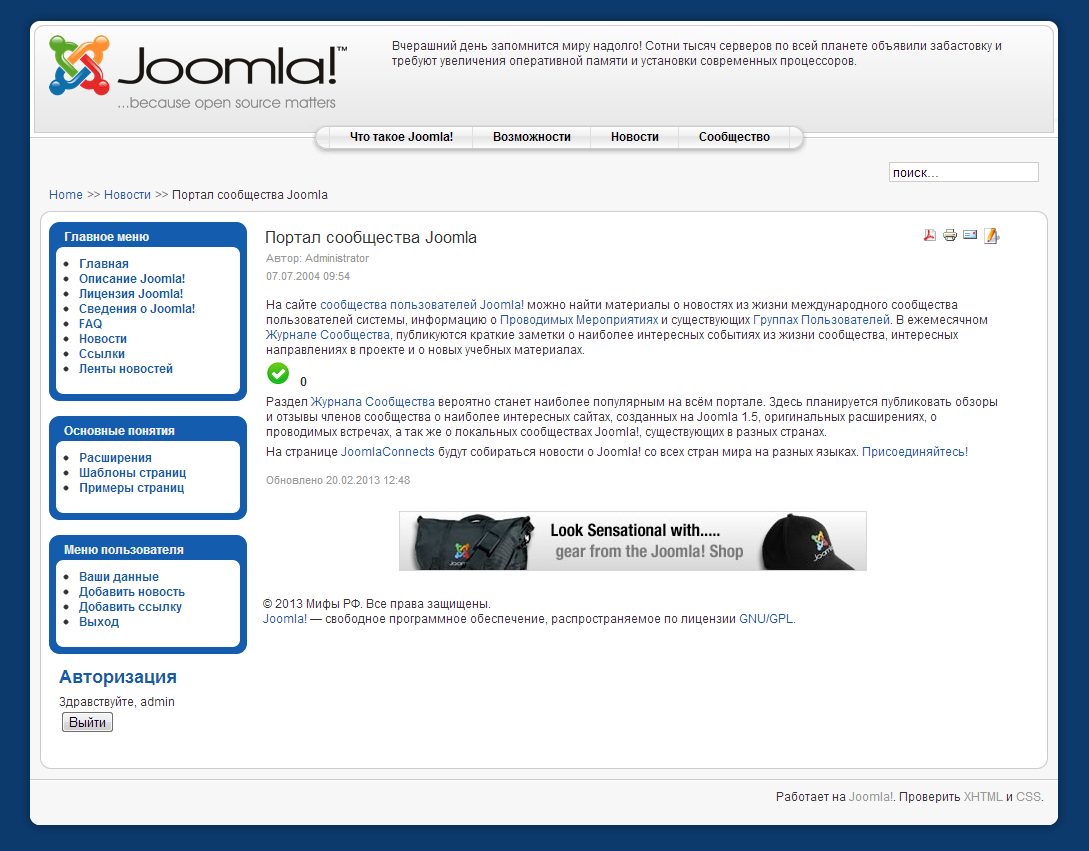Edit the article with the pencil icon

tap(992, 236)
